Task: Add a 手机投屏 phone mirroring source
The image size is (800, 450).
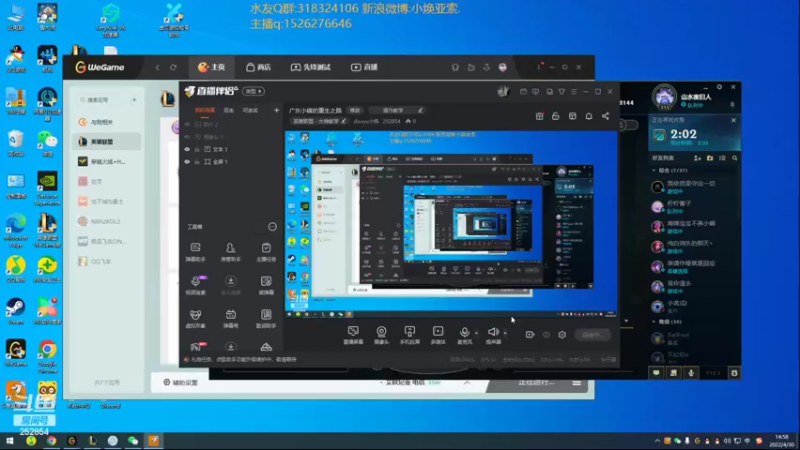Action: 410,335
